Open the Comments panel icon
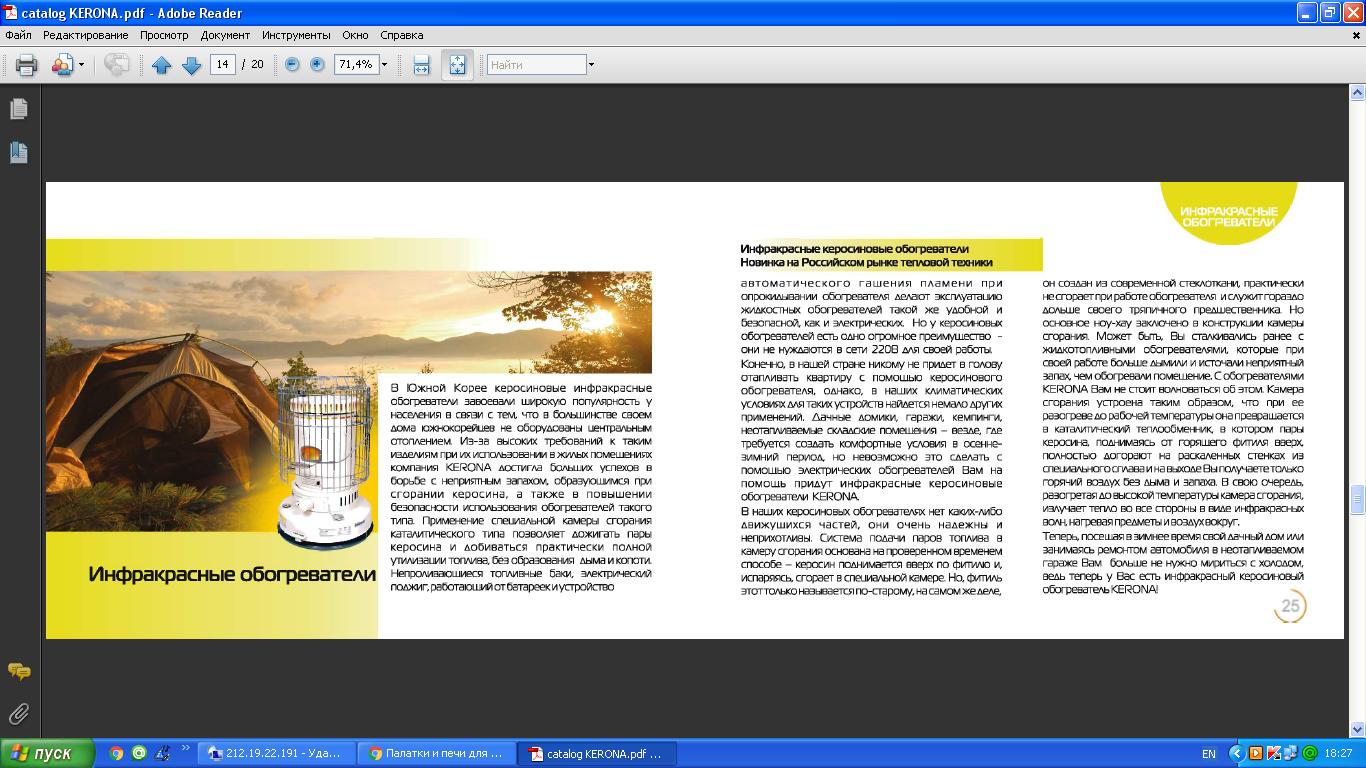This screenshot has height=768, width=1366. tap(18, 671)
